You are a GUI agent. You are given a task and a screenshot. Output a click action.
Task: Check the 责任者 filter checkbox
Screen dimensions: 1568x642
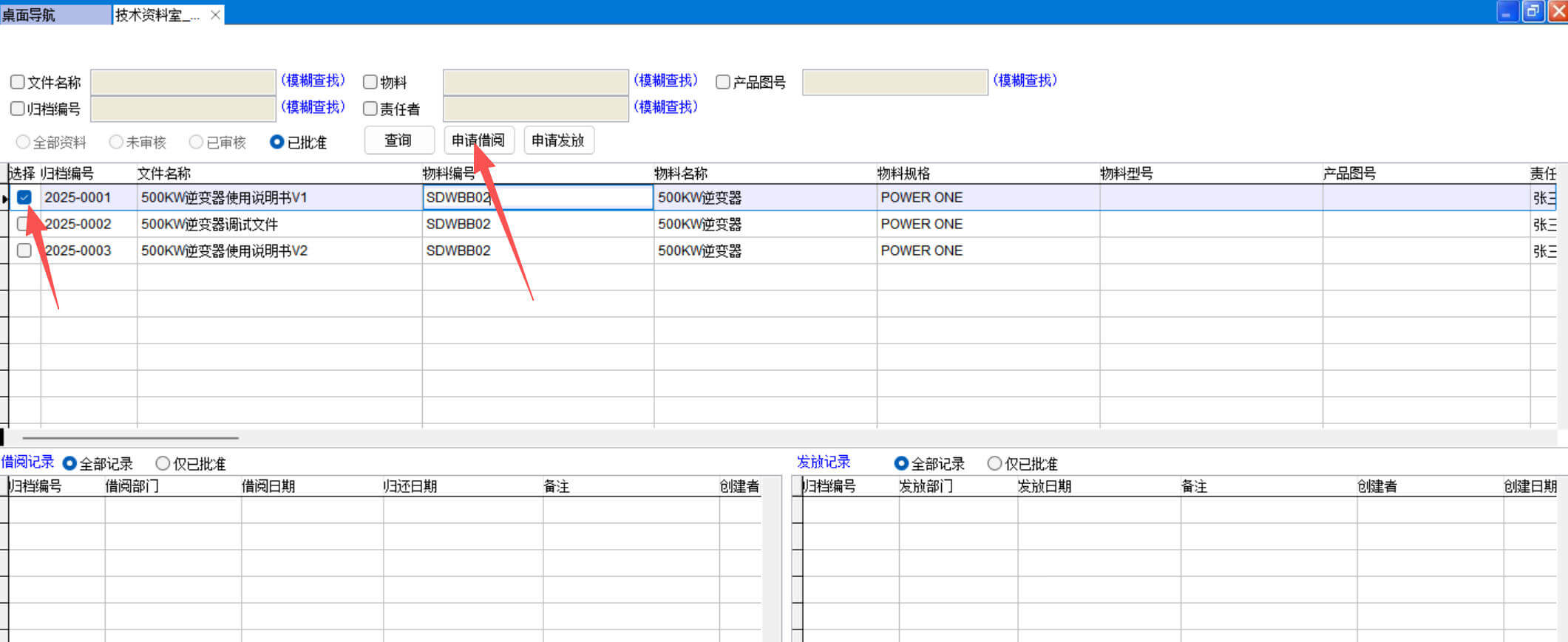point(370,109)
